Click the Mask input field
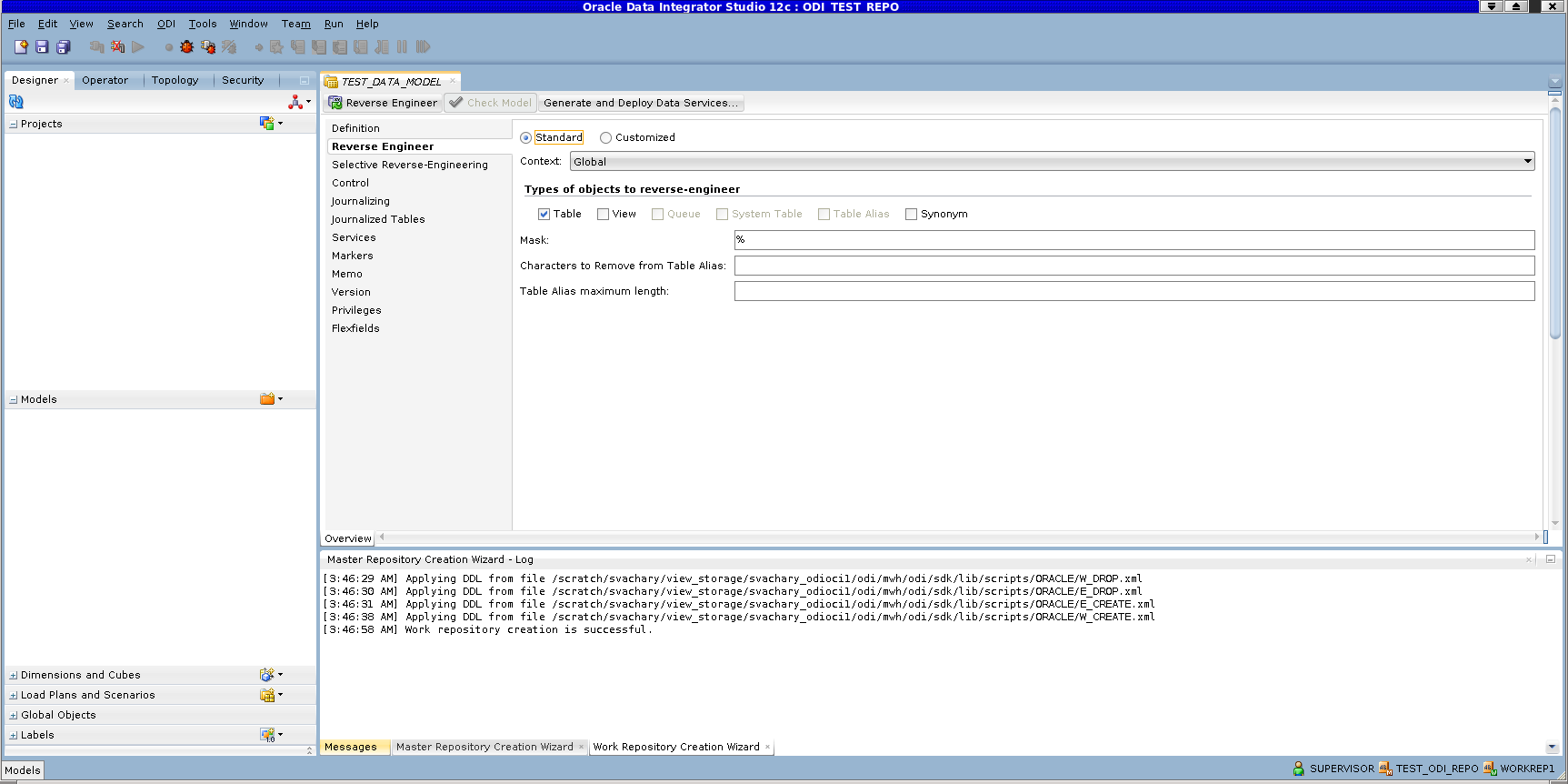1568x784 pixels. tap(1134, 240)
